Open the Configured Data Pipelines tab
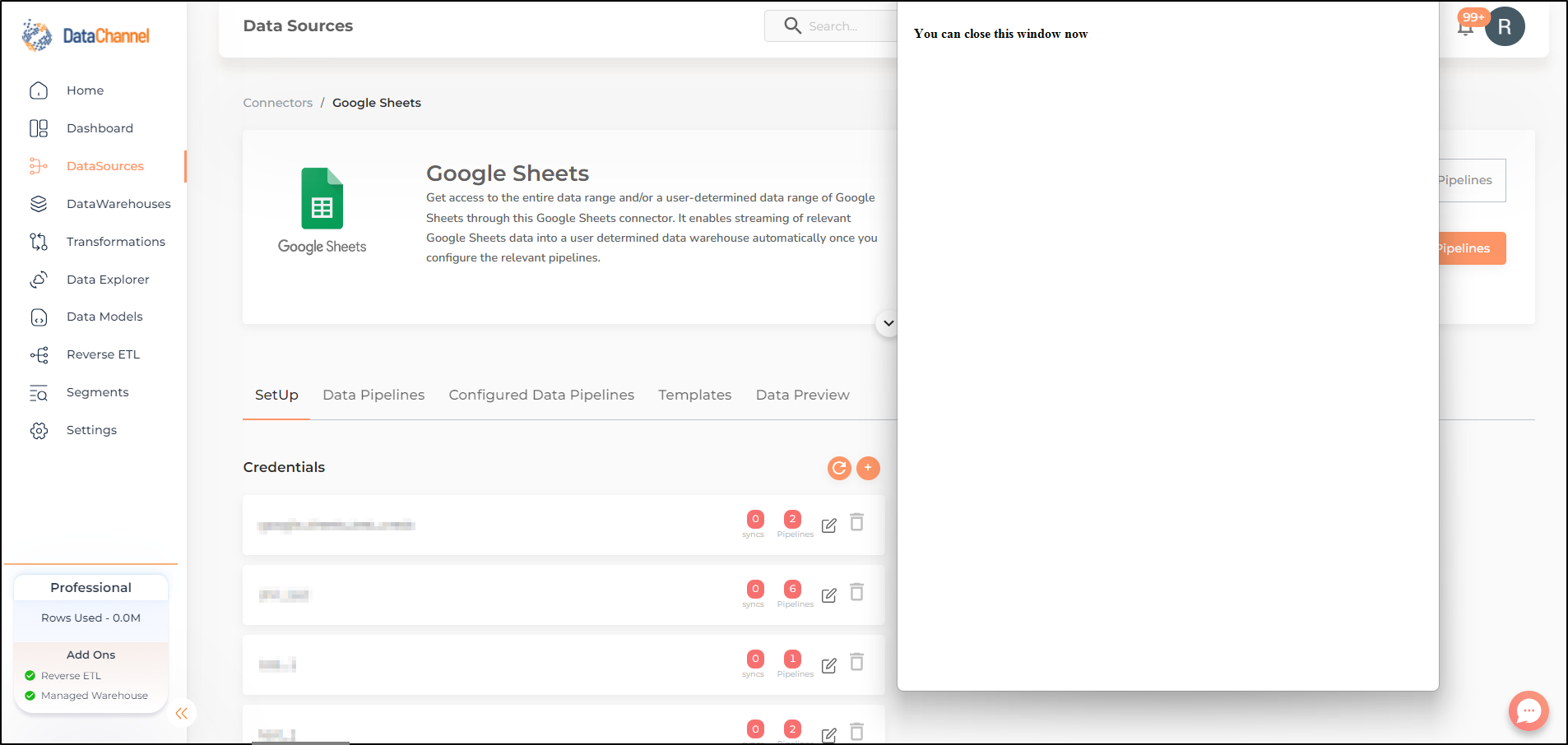The image size is (1568, 745). pyautogui.click(x=541, y=395)
